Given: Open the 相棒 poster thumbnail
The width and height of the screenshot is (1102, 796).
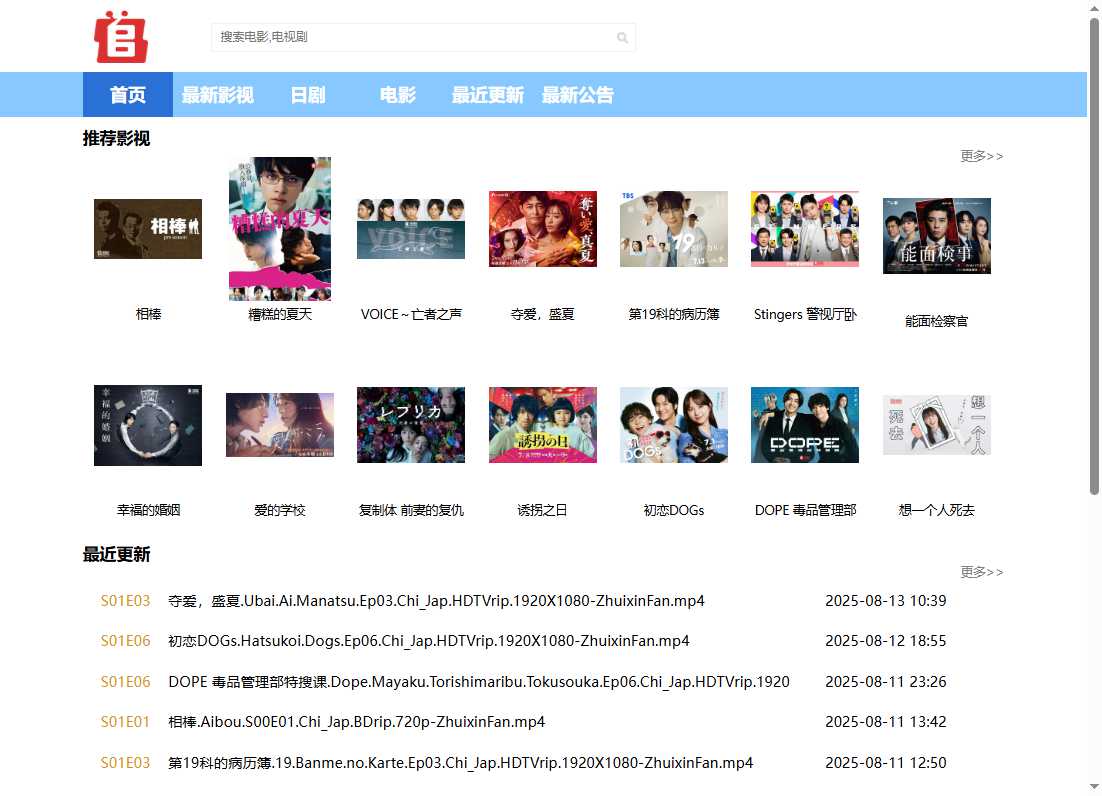Looking at the screenshot, I should coord(148,229).
